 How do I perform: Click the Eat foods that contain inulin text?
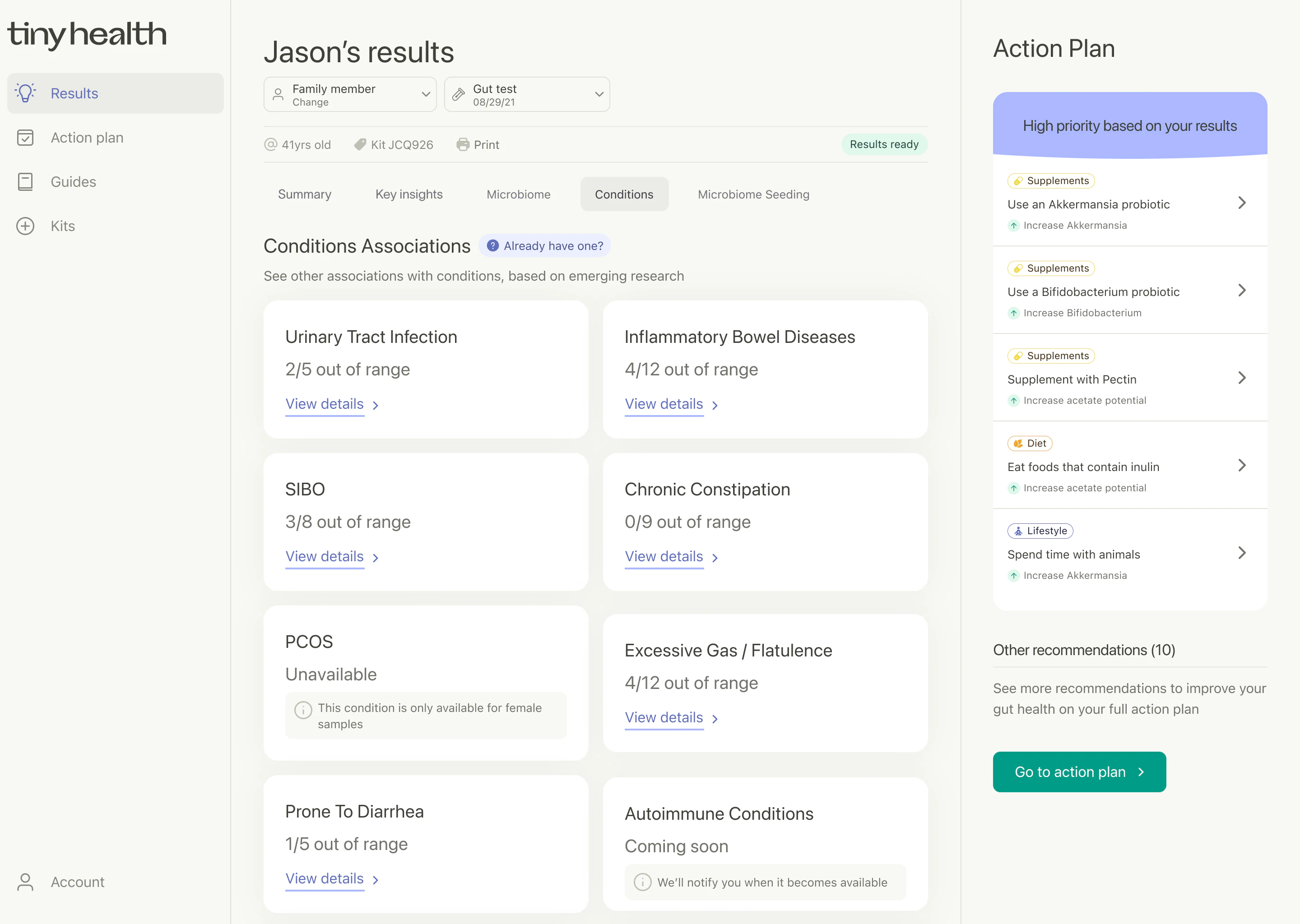point(1083,467)
